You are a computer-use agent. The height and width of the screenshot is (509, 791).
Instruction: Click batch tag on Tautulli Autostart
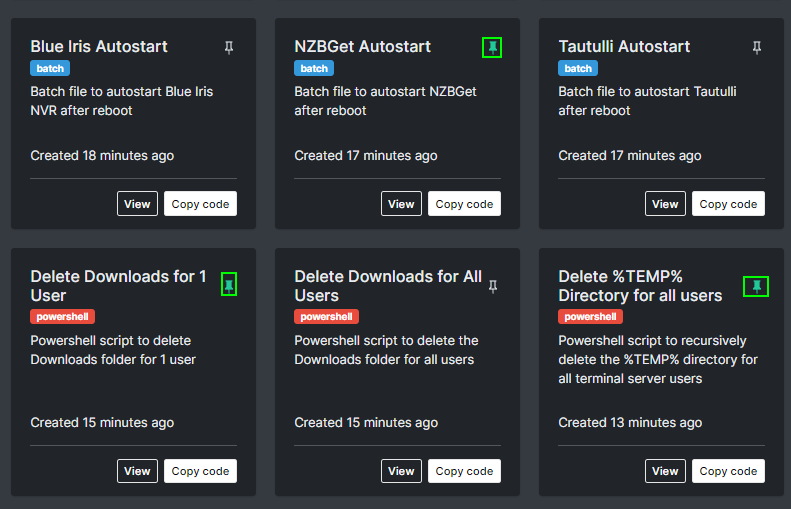click(x=578, y=68)
